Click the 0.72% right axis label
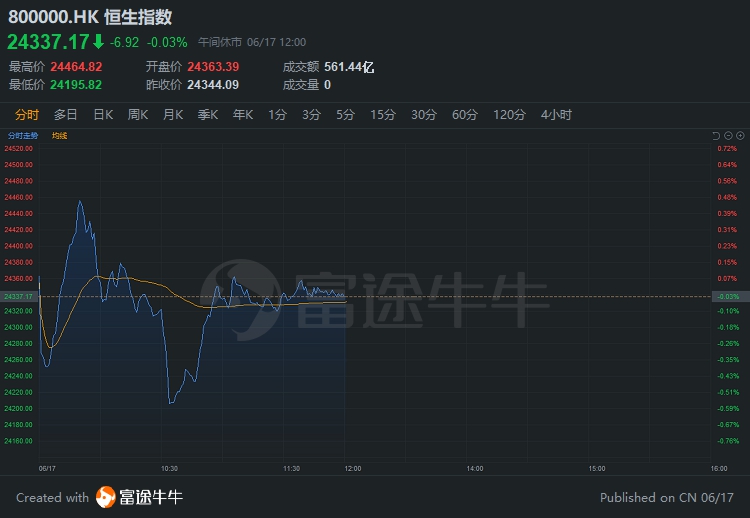Image resolution: width=750 pixels, height=518 pixels. tap(727, 149)
